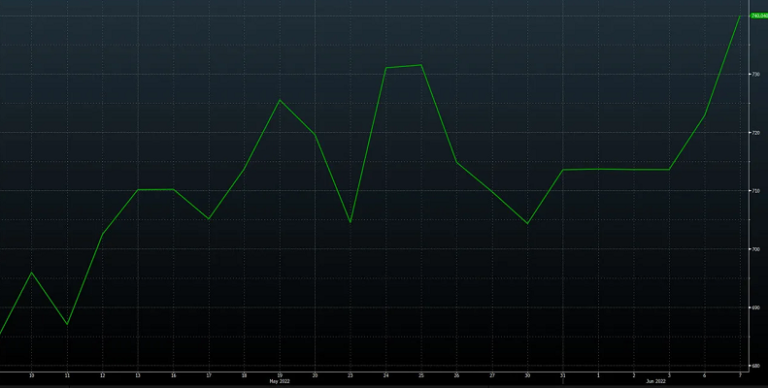
Task: Click the line peak on May 19
Action: click(x=280, y=100)
